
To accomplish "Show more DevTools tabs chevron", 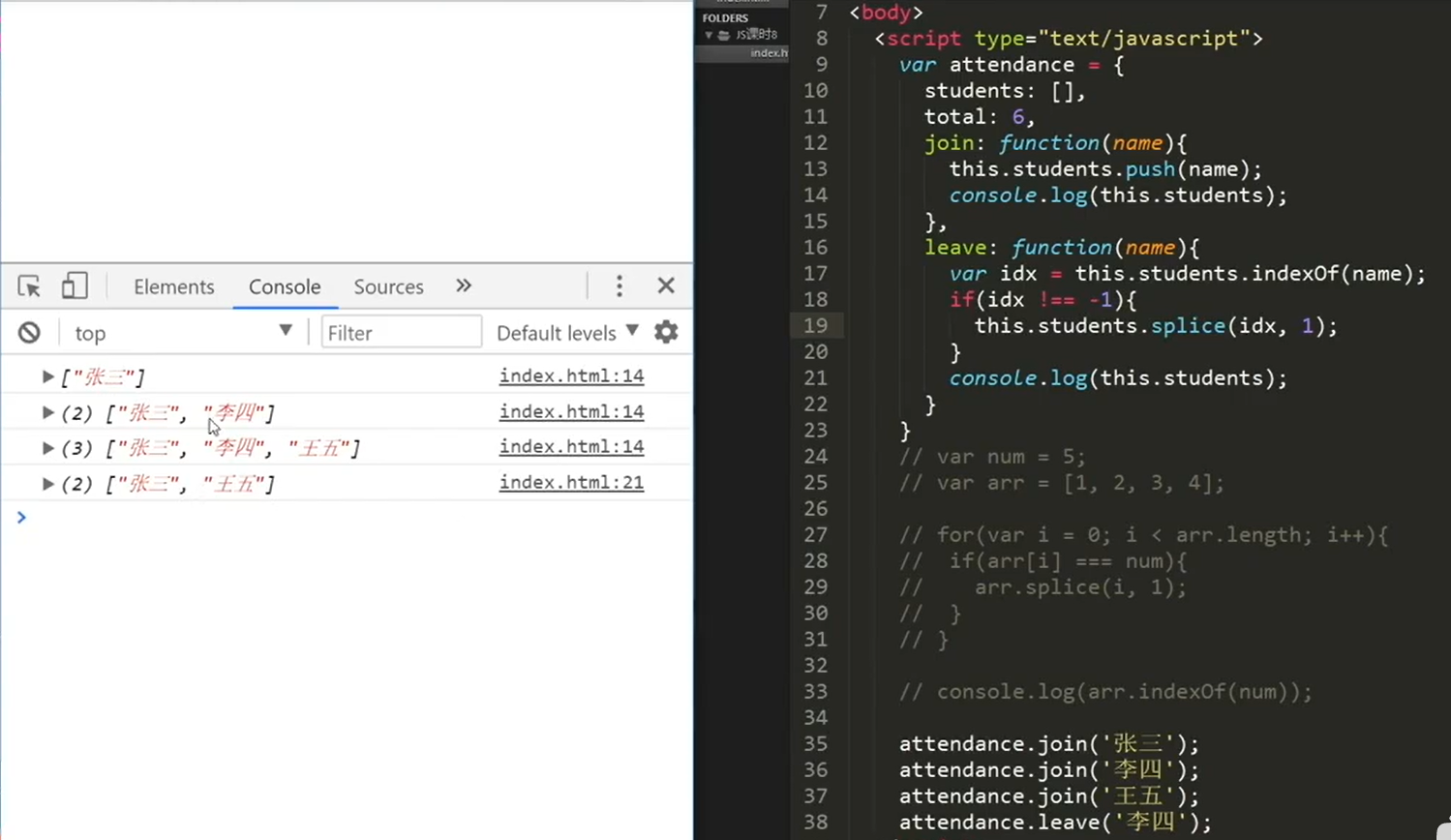I will (x=464, y=285).
